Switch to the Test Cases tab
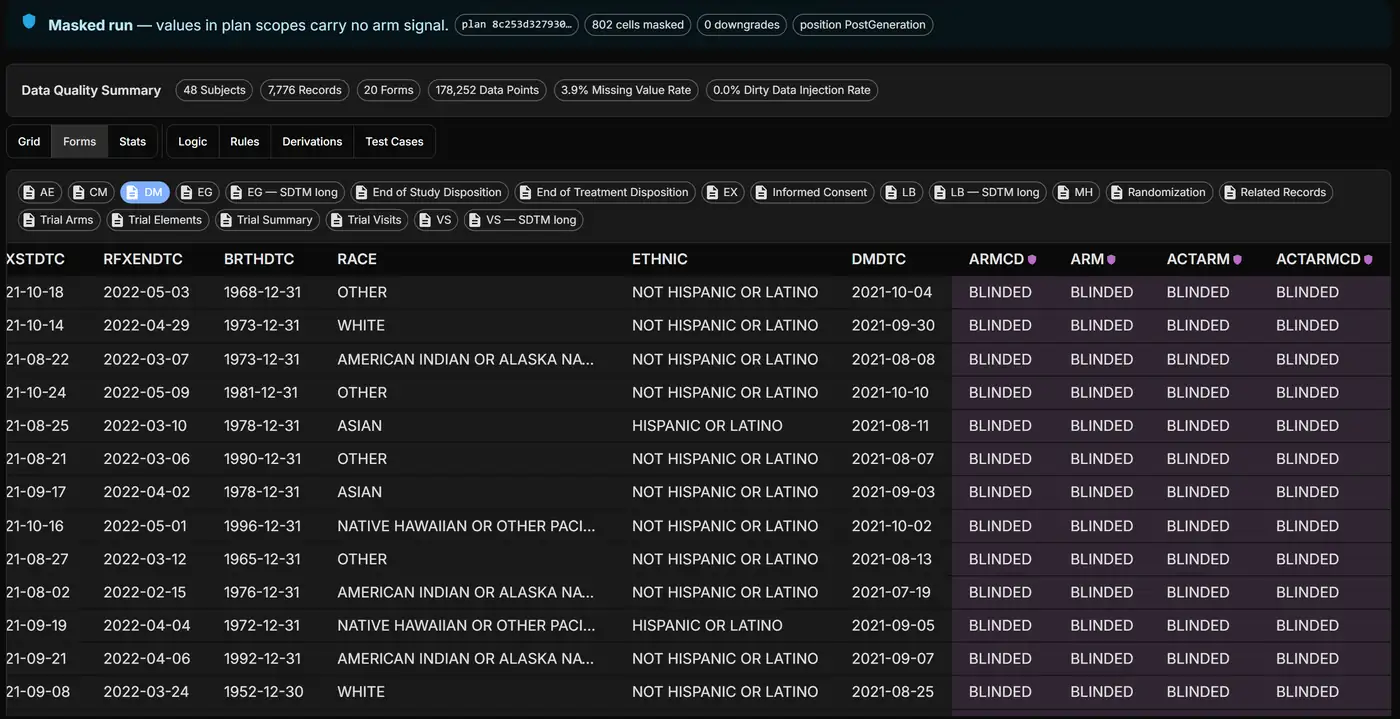This screenshot has width=1400, height=719. click(394, 141)
